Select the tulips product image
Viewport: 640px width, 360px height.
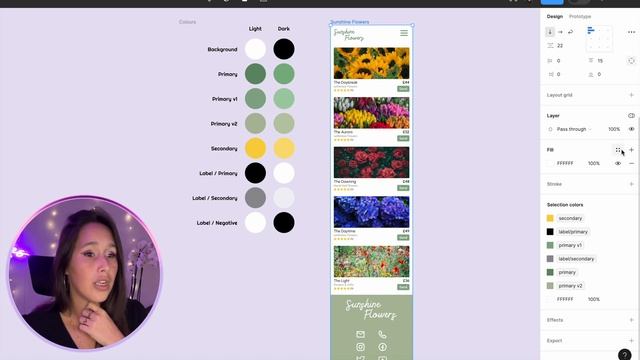click(371, 113)
